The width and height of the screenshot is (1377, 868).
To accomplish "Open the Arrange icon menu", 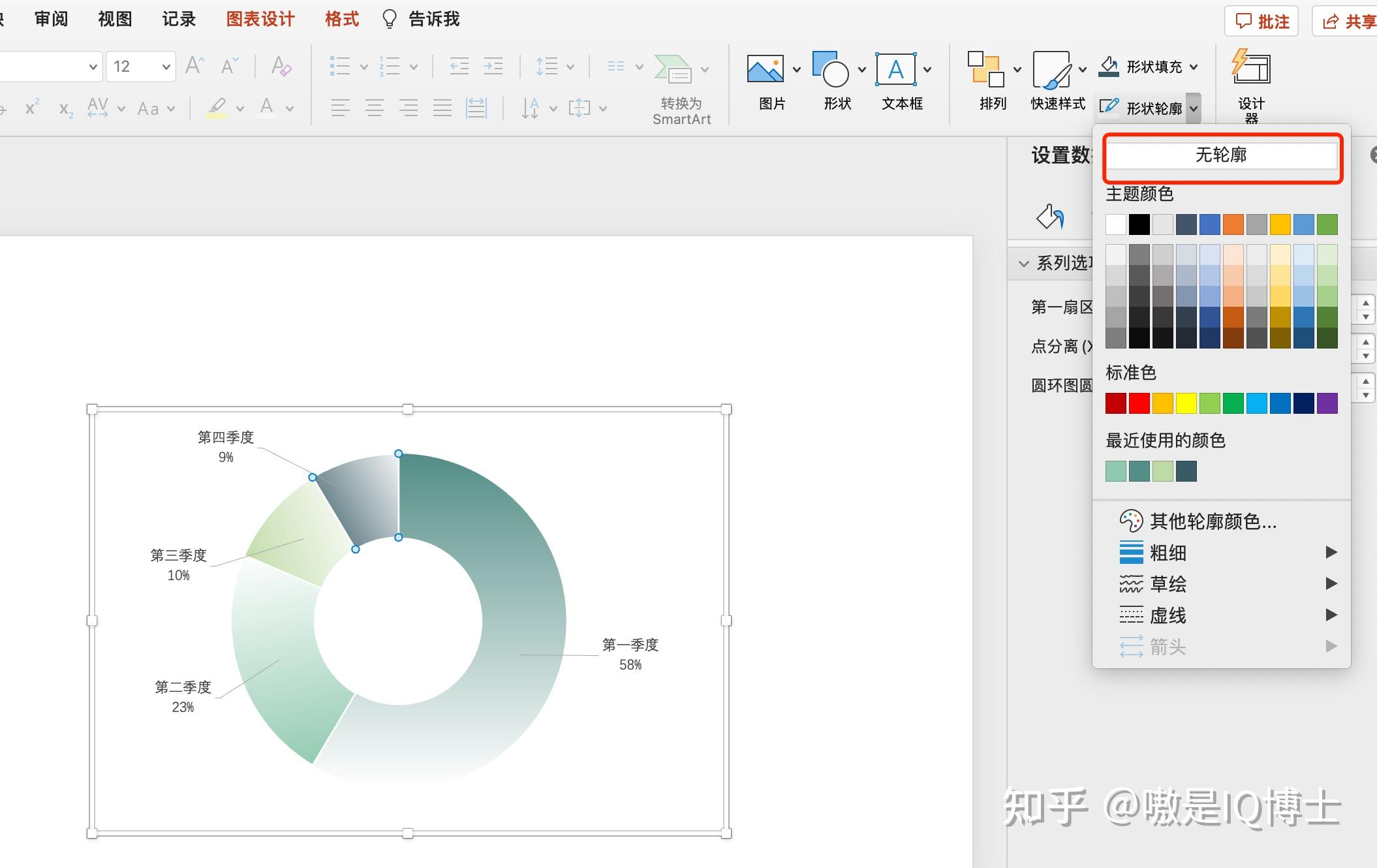I will [x=985, y=69].
